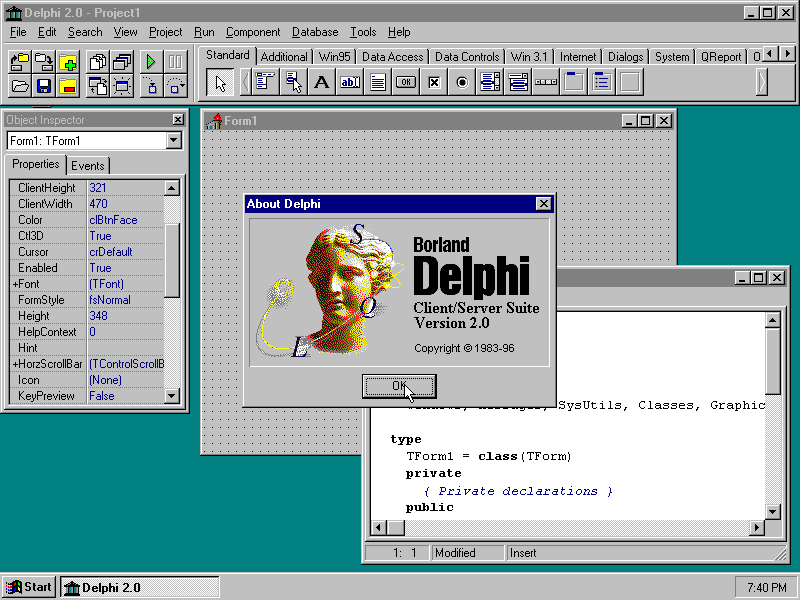Screen dimensions: 800x600
Task: Click the Start button on the taskbar
Action: point(27,587)
